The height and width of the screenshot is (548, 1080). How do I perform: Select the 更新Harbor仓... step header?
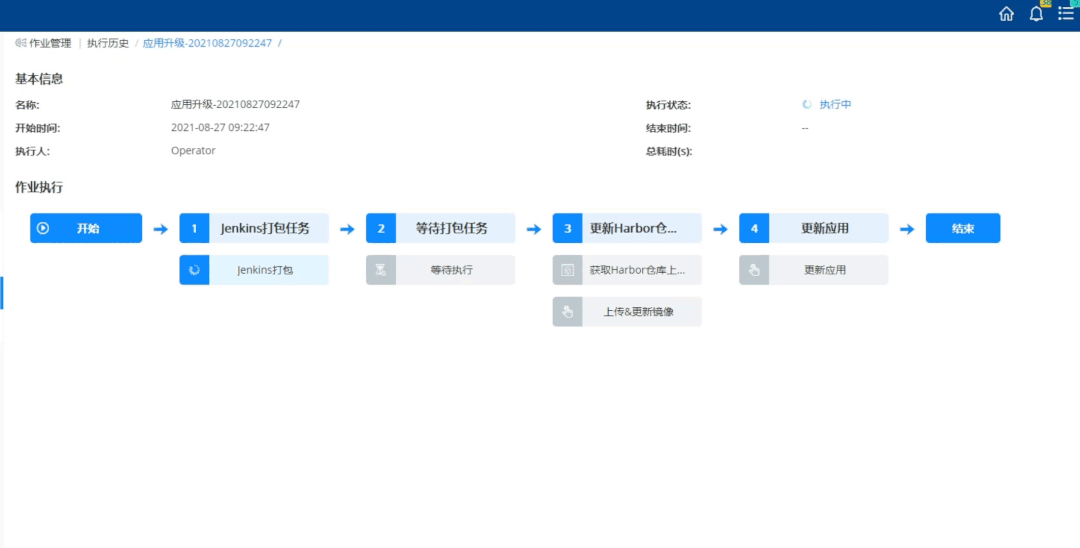(x=627, y=228)
